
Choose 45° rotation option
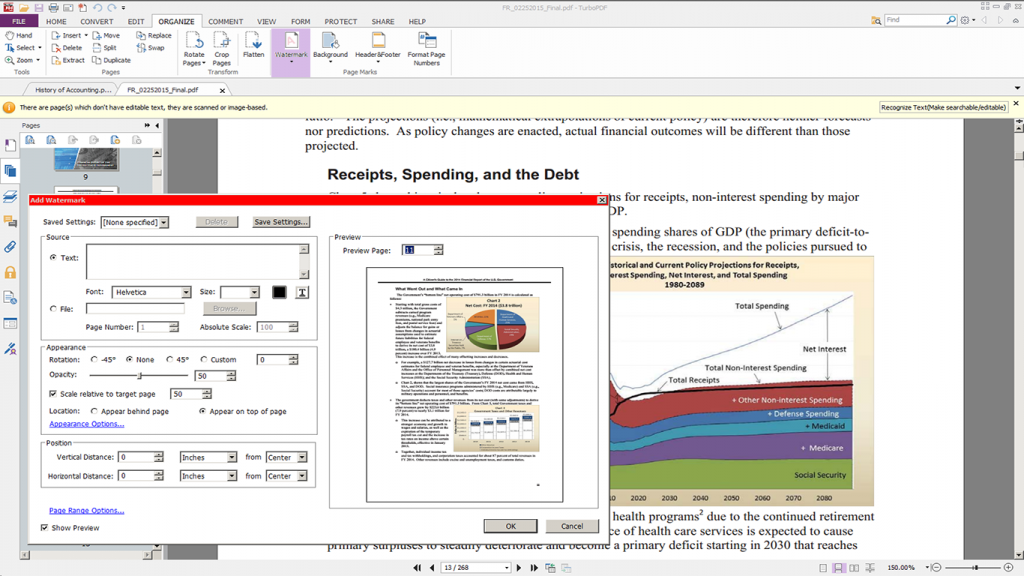click(170, 360)
